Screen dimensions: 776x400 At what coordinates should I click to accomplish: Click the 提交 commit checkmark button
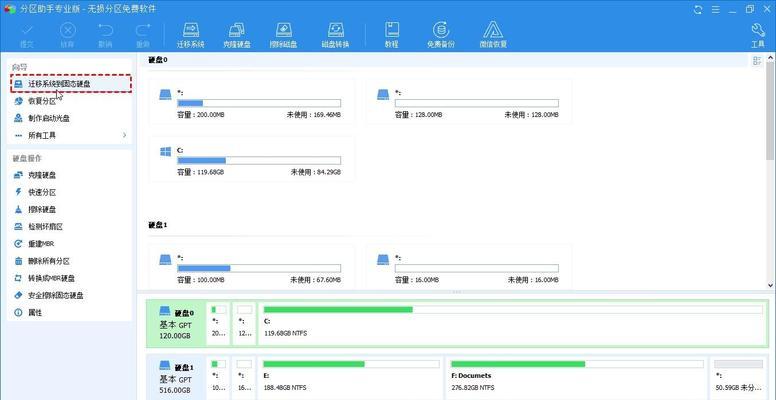pyautogui.click(x=25, y=35)
